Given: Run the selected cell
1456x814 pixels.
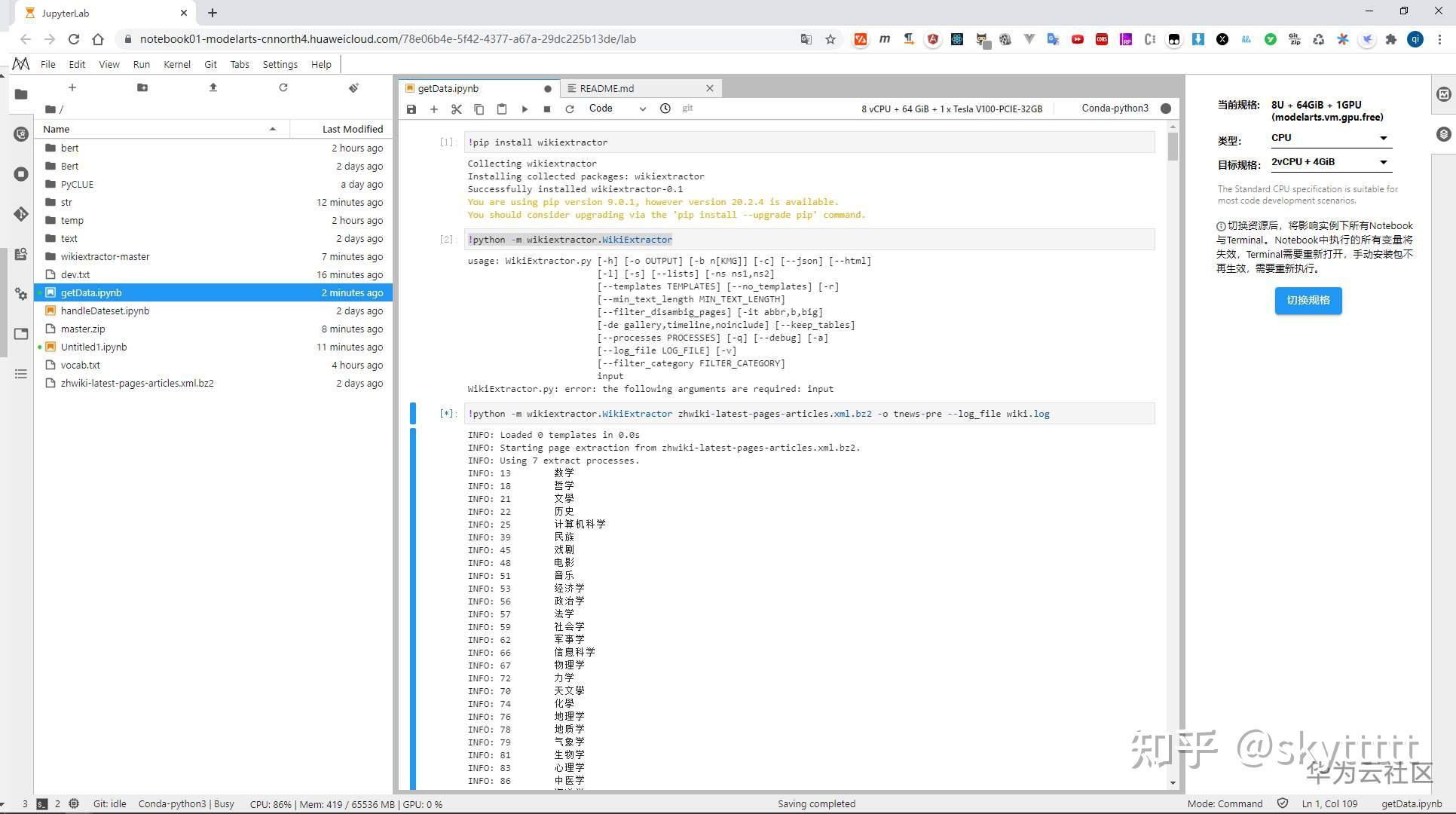Looking at the screenshot, I should pyautogui.click(x=525, y=109).
